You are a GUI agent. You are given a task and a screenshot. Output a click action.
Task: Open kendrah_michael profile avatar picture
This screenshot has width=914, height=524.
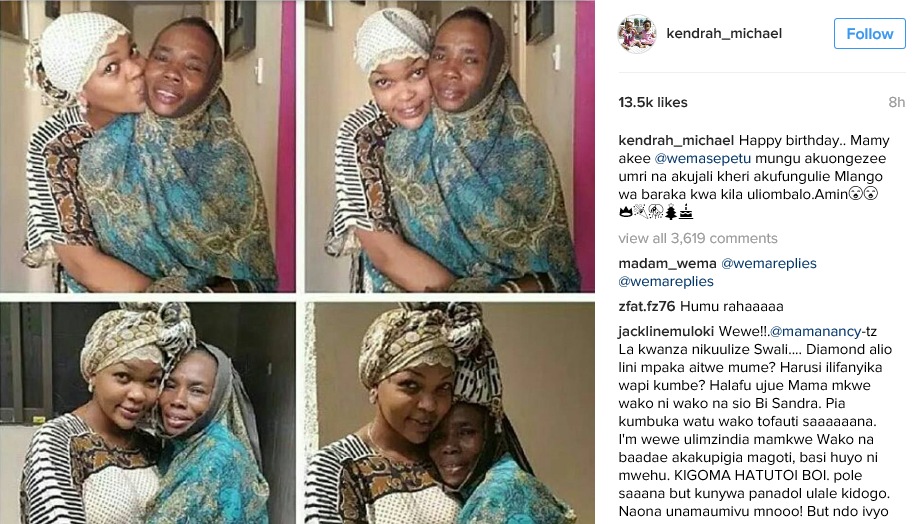click(x=637, y=34)
